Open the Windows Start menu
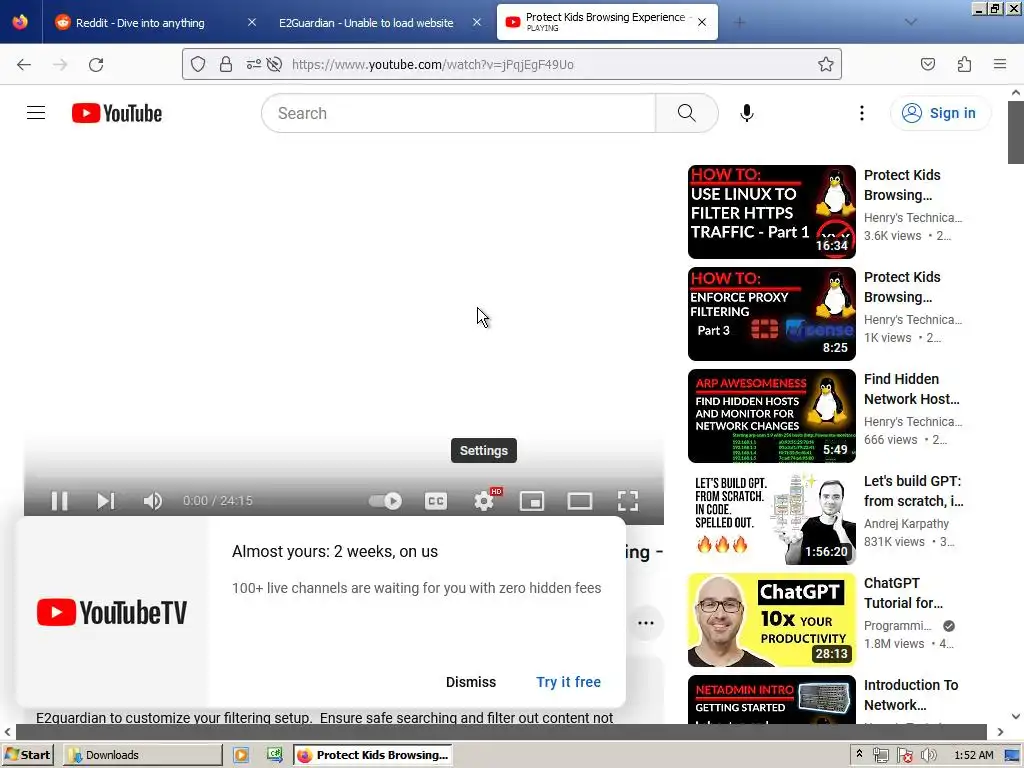Screen dimensions: 1024x768 [x=27, y=755]
